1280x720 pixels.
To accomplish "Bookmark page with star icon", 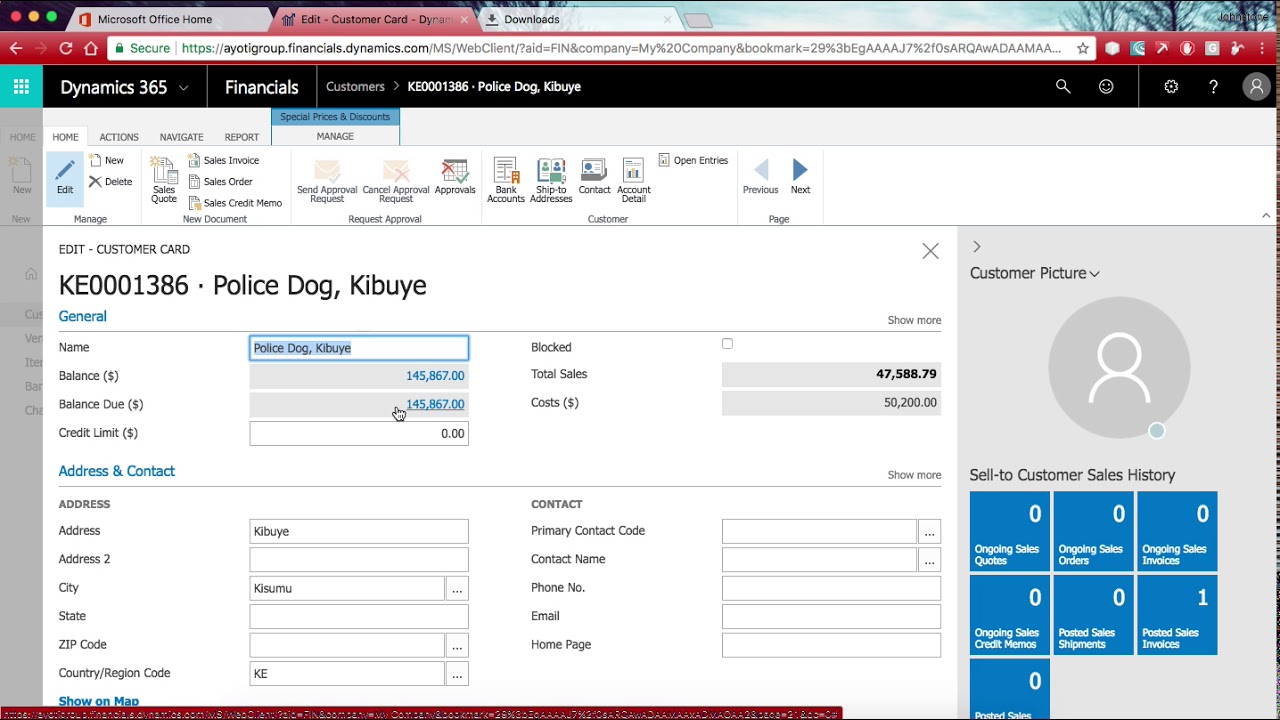I will coord(1083,48).
